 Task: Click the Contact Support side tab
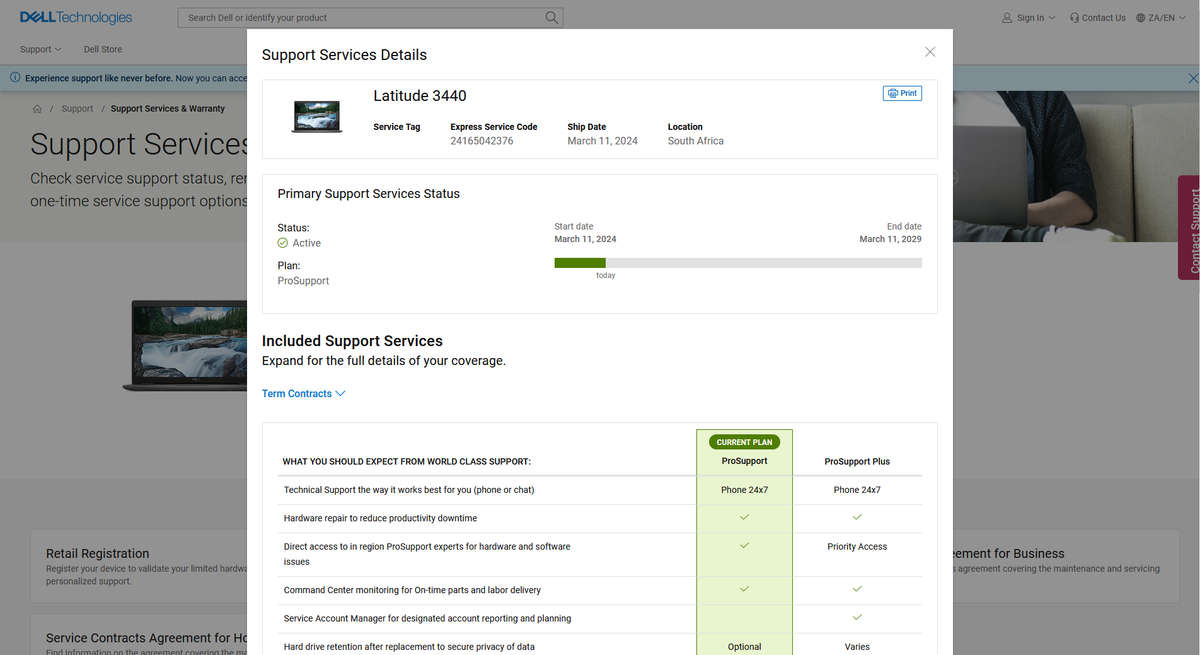coord(1189,228)
